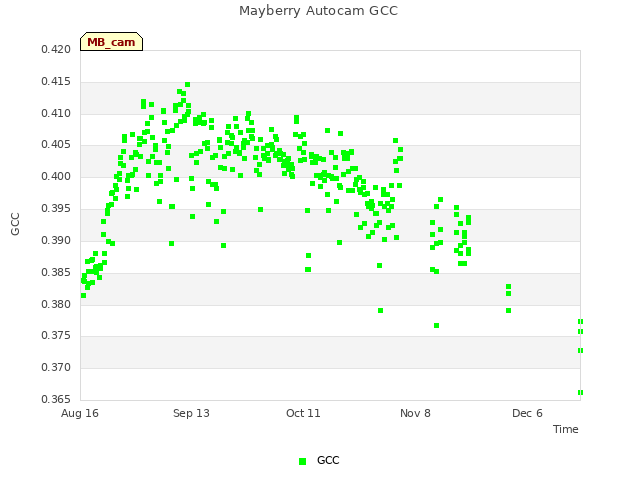This screenshot has width=640, height=480.
Task: Click the 0.395 y-axis value
Action: click(x=56, y=208)
